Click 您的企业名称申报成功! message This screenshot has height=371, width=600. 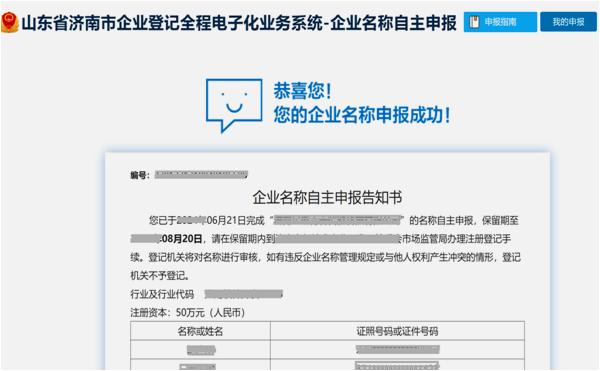click(362, 115)
